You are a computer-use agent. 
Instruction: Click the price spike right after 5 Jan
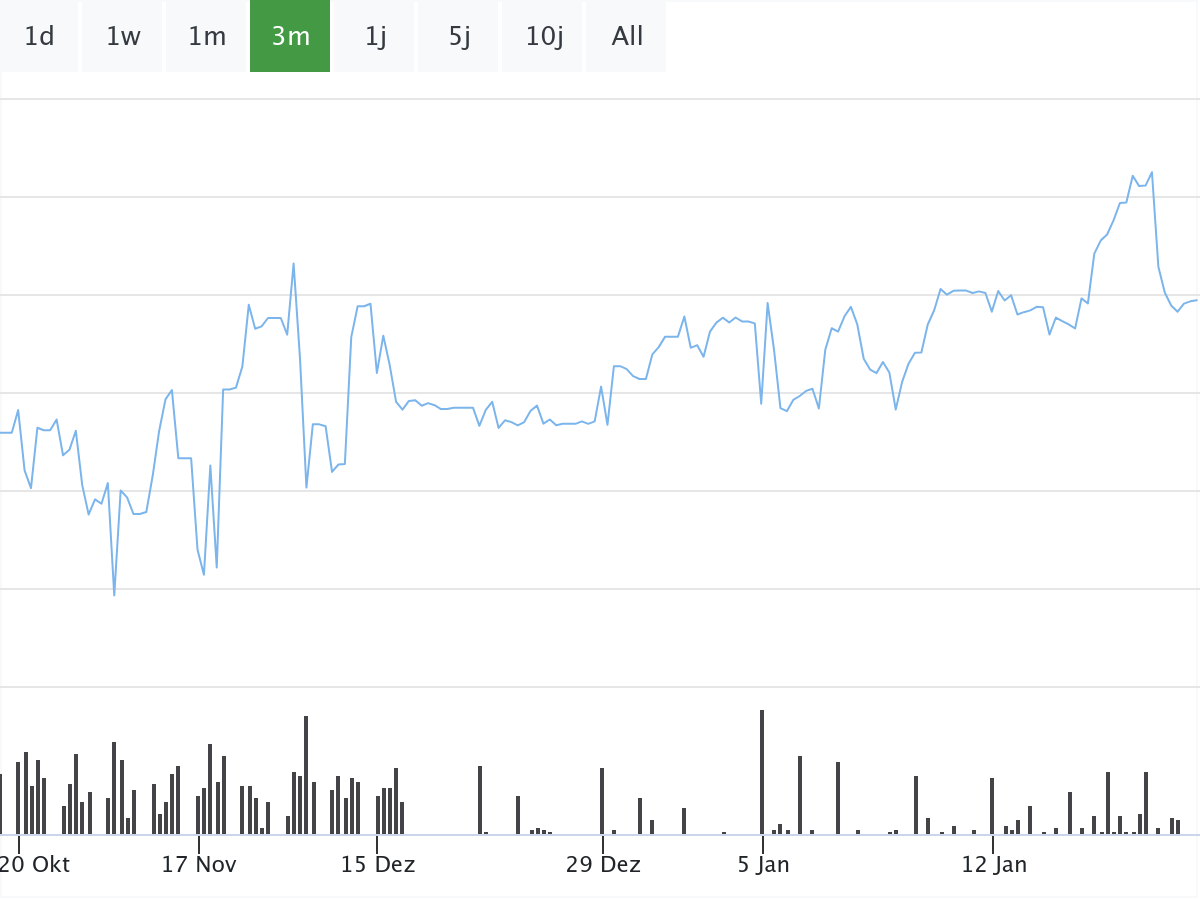pos(767,303)
